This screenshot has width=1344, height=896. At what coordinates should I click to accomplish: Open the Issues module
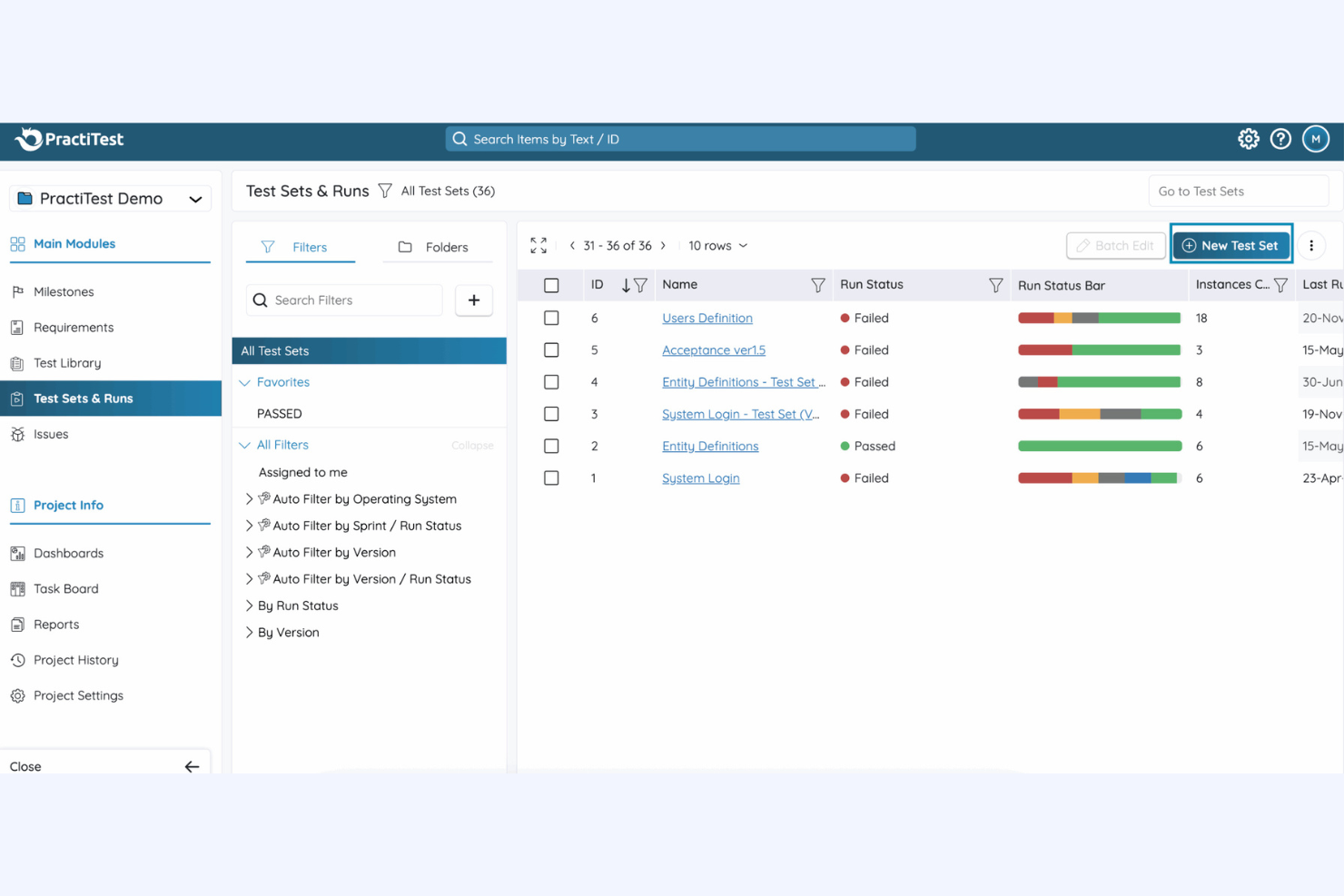pyautogui.click(x=51, y=434)
